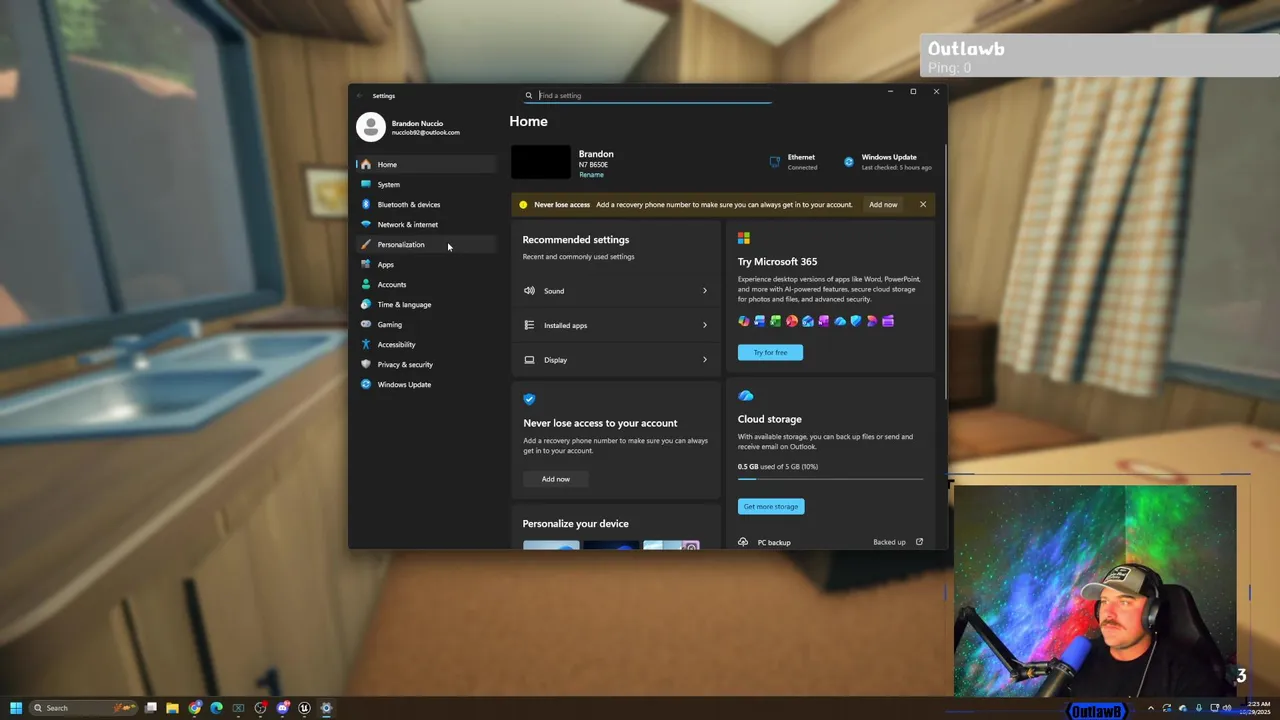Open Discord from the taskbar

pos(283,708)
